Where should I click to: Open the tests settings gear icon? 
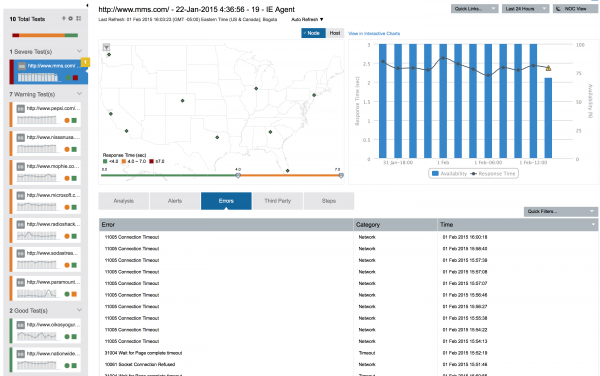[x=70, y=18]
